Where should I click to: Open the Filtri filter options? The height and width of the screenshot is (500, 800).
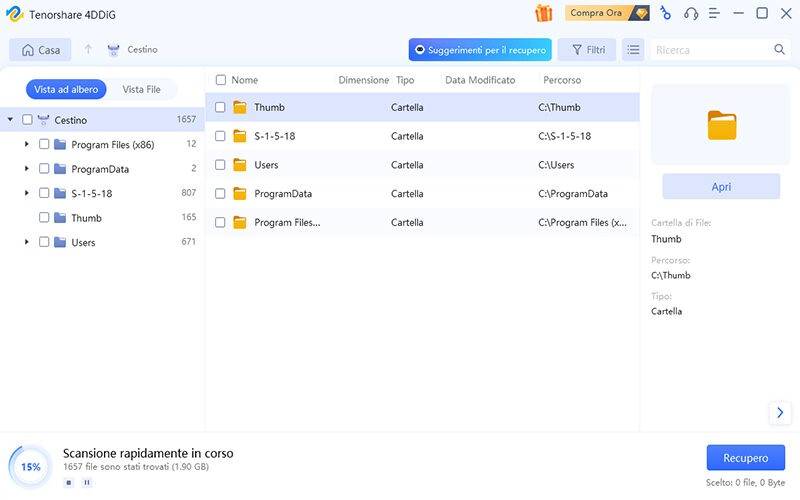tap(586, 49)
